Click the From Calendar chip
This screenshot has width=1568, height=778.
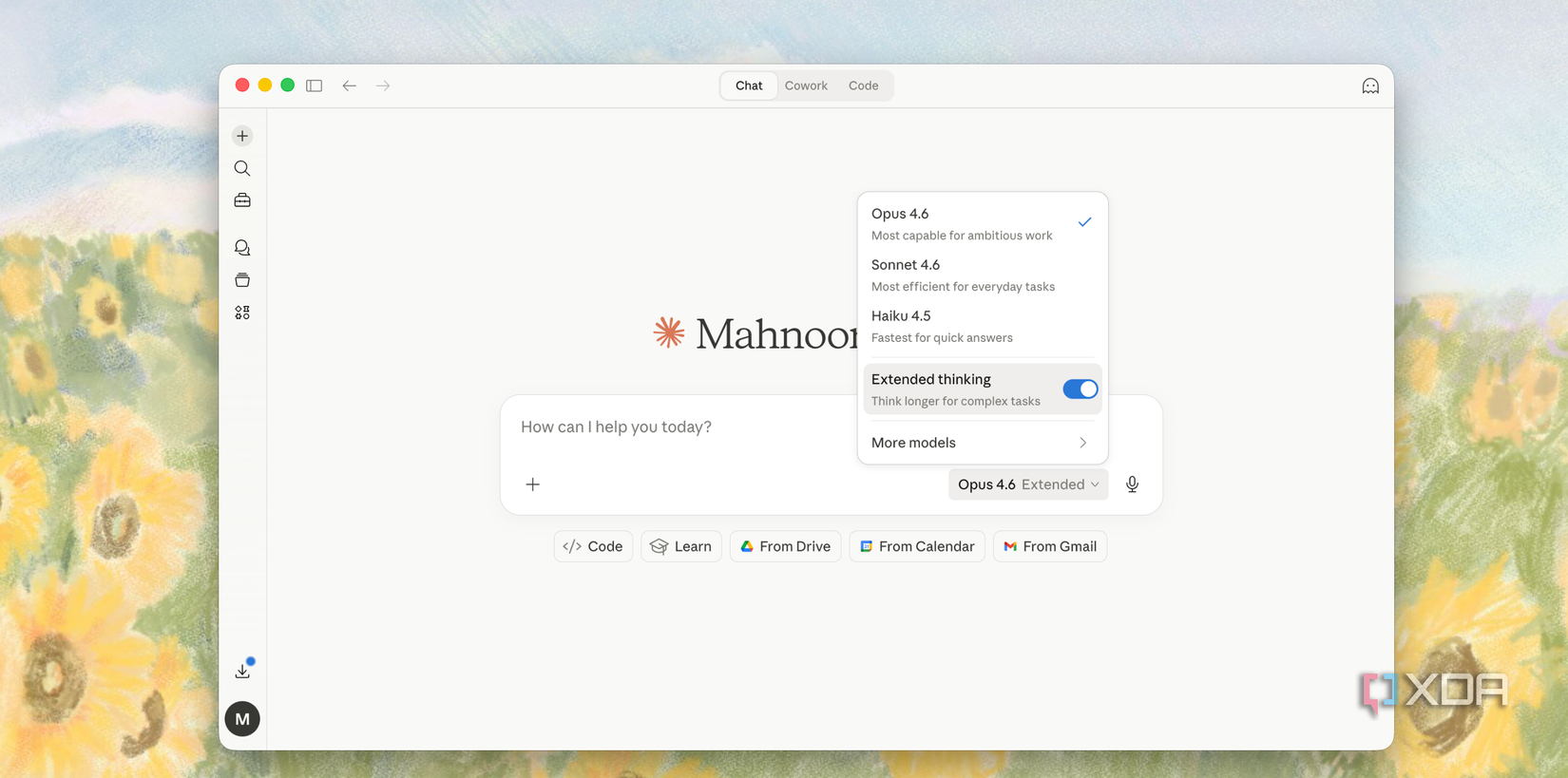[917, 546]
